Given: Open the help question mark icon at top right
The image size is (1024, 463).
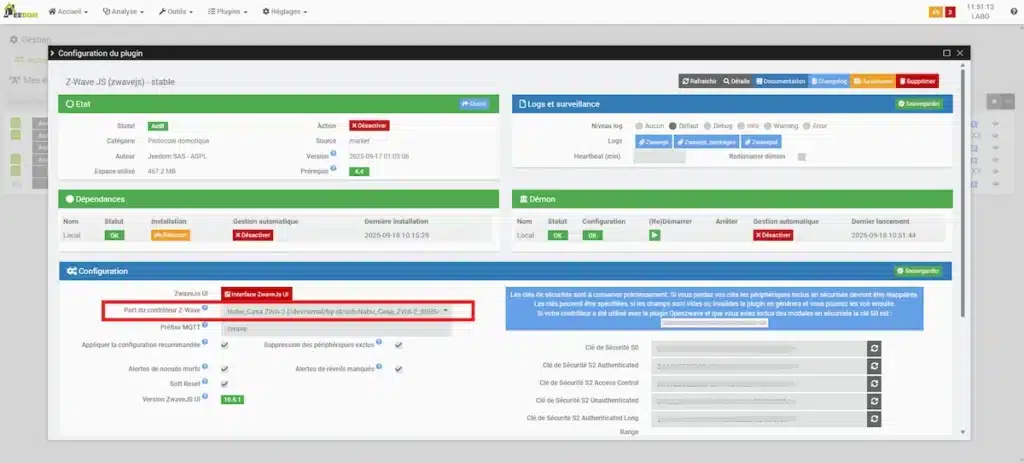Looking at the screenshot, I should click(1013, 12).
